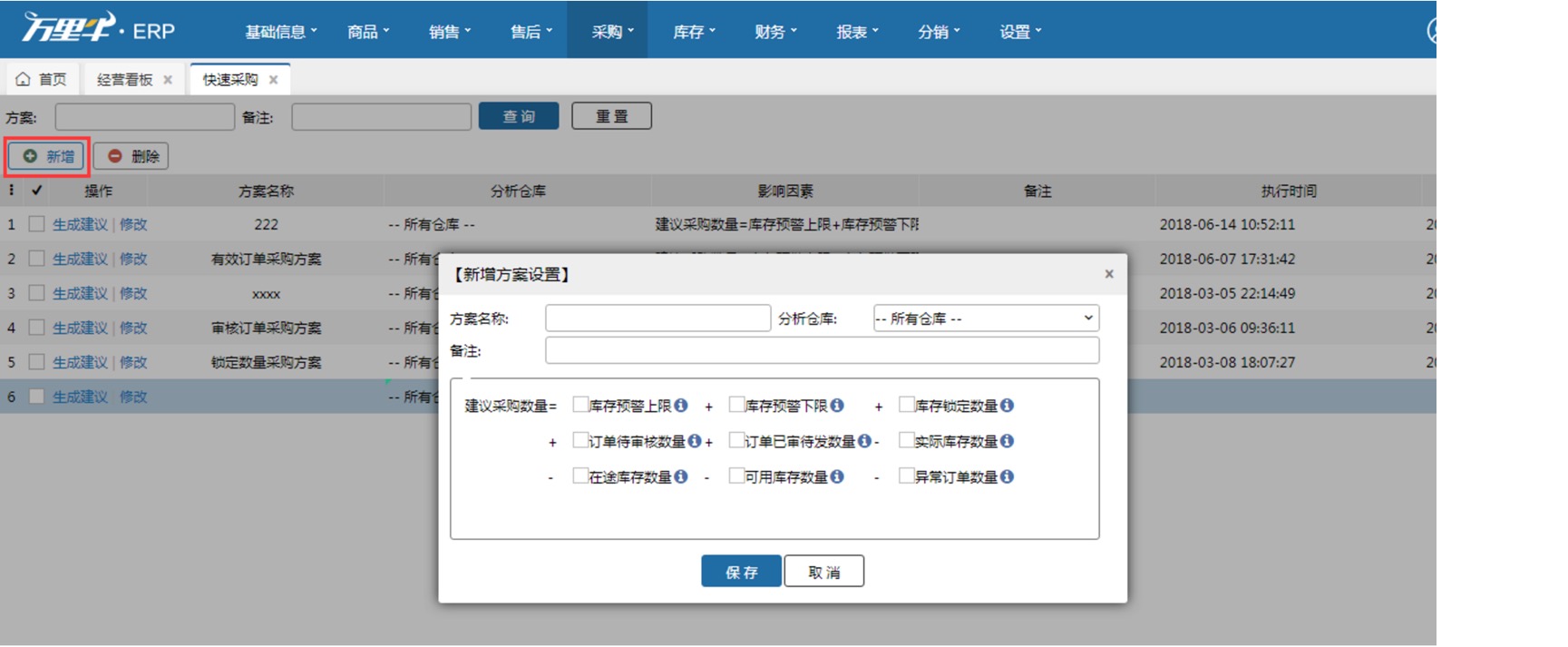Open the 报表 menu
Screen dimensions: 1568x647
tap(858, 32)
